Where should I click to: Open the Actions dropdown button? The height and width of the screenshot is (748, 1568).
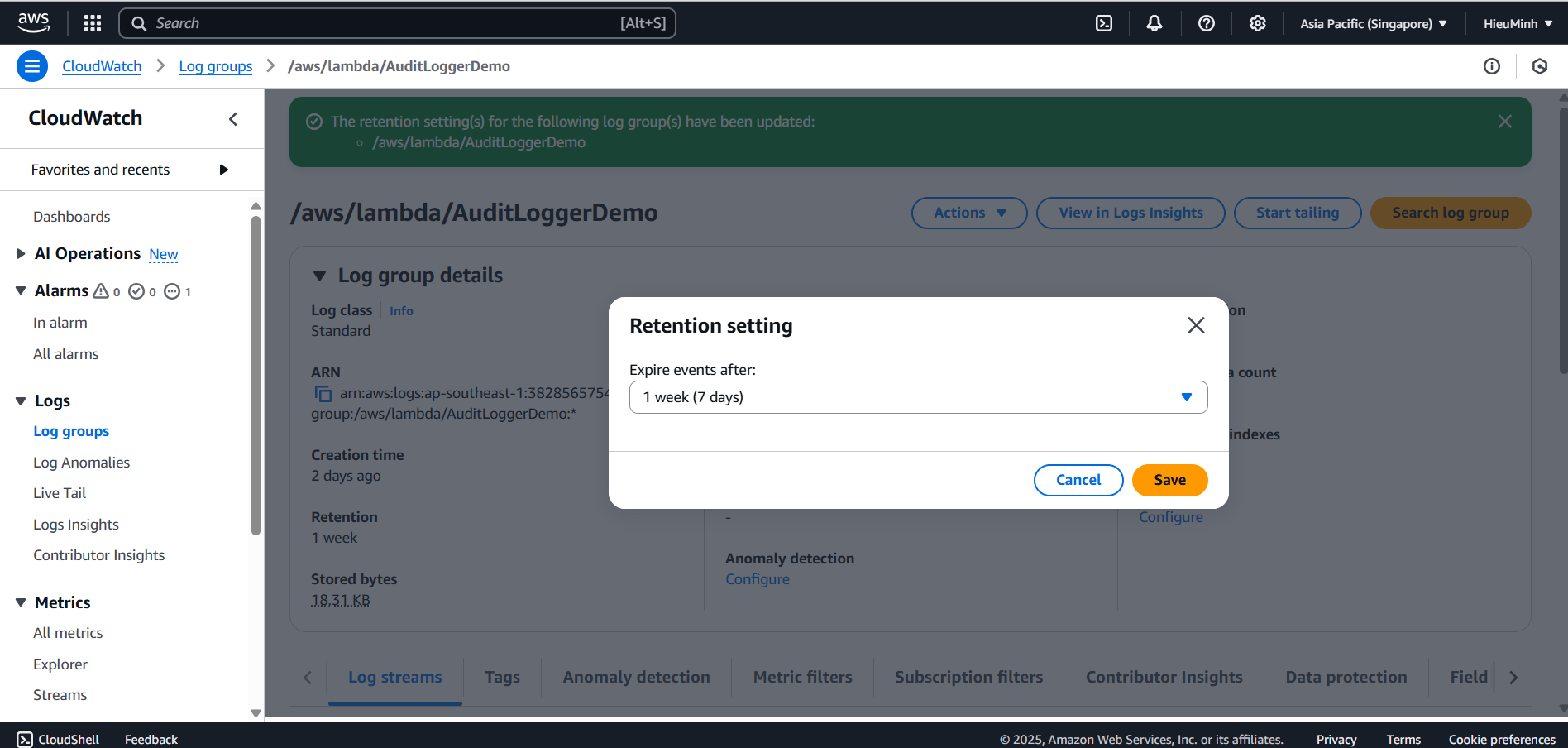[x=969, y=213]
